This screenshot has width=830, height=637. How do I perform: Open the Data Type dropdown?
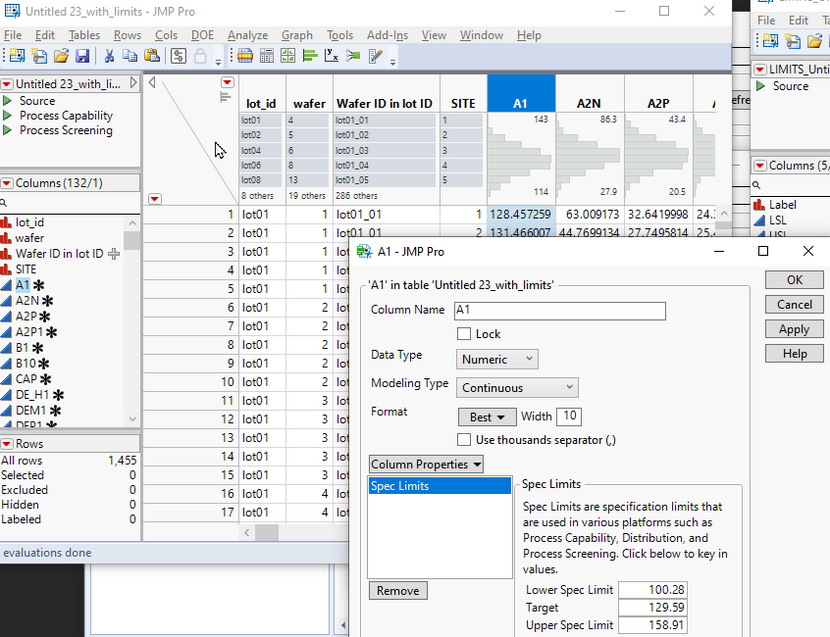[497, 359]
